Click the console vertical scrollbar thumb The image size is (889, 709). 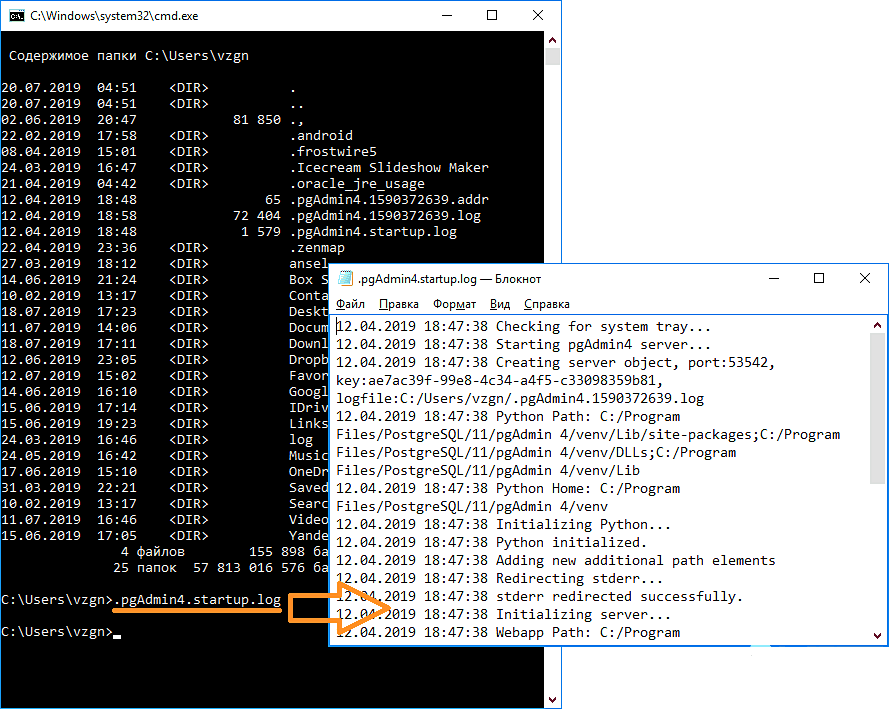click(x=552, y=57)
